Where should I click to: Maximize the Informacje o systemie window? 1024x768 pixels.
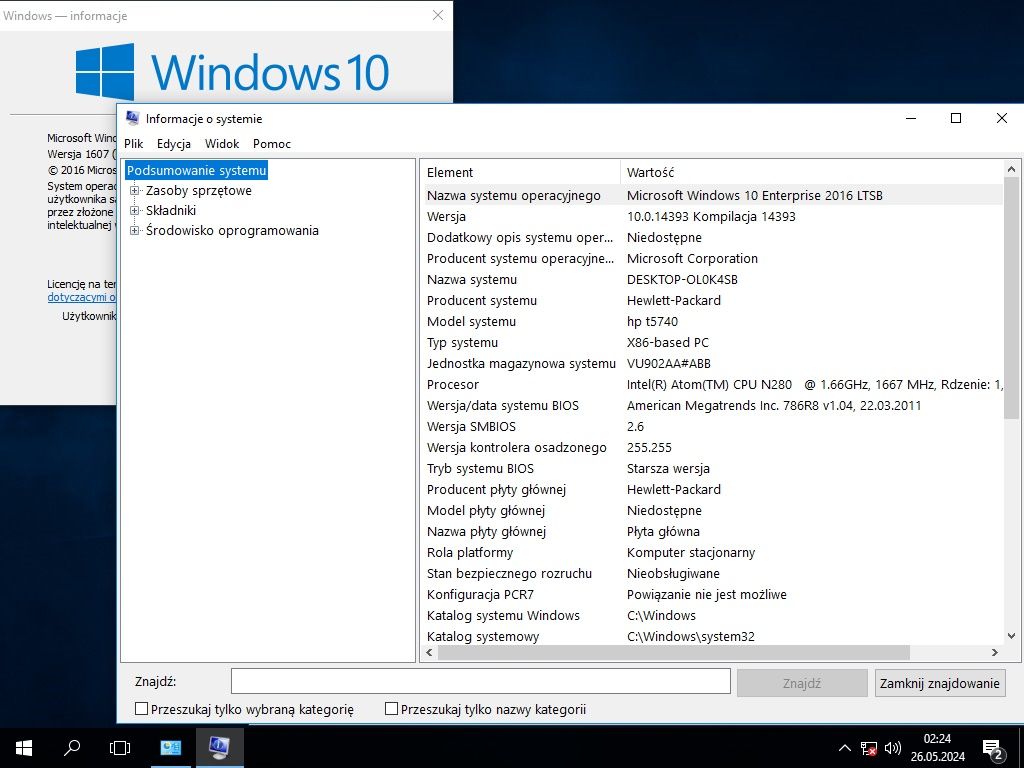tap(956, 118)
